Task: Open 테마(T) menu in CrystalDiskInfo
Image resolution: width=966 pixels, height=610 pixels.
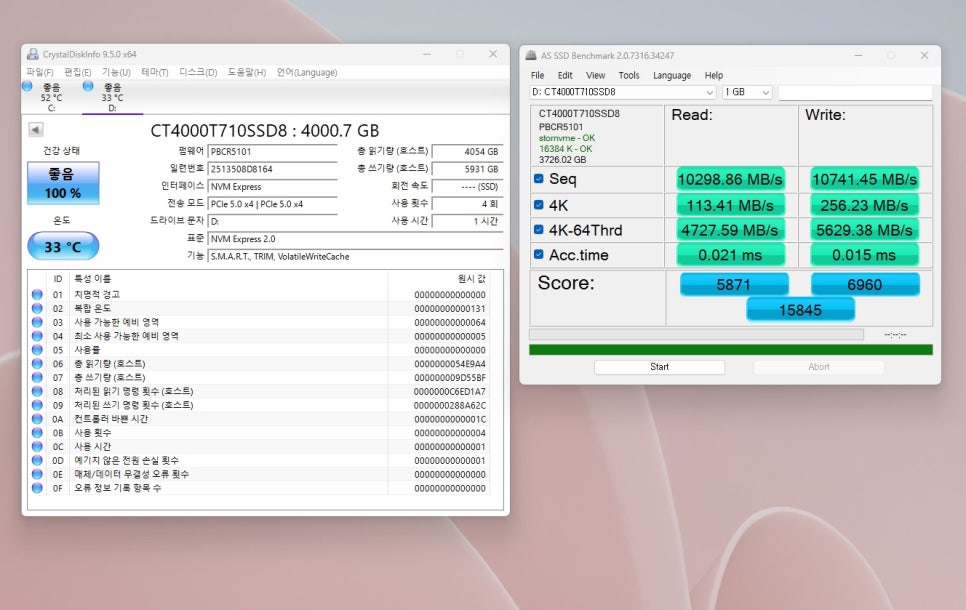Action: coord(155,72)
